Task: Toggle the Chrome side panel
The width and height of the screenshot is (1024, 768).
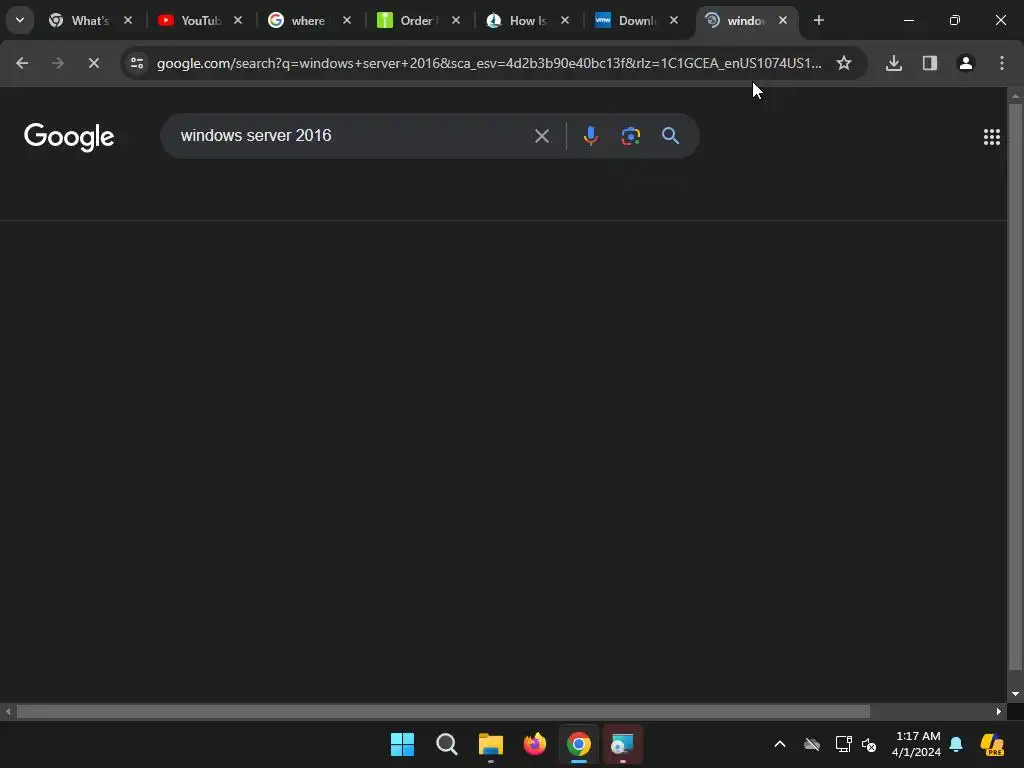Action: point(930,63)
